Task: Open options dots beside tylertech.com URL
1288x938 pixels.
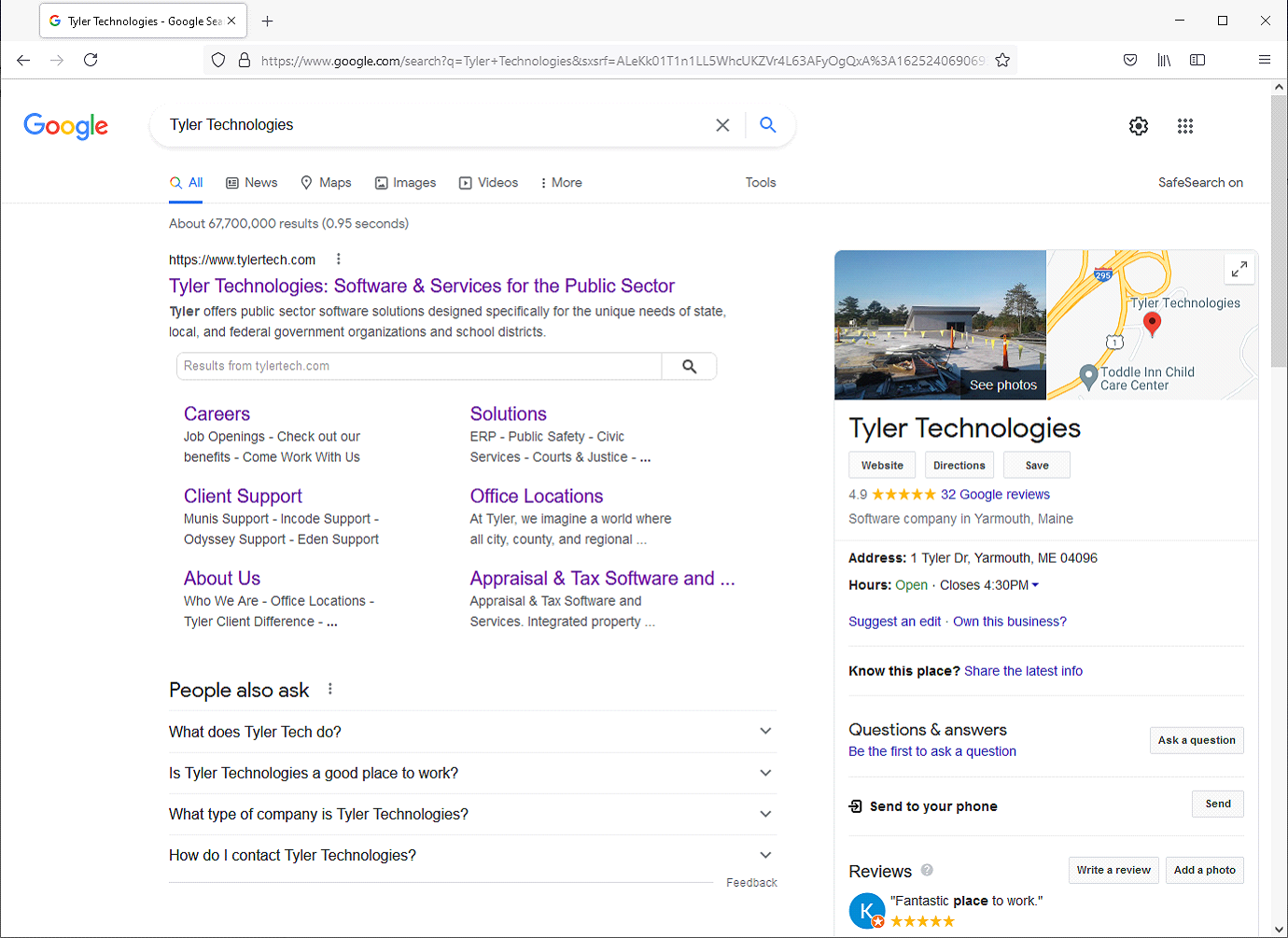Action: tap(339, 259)
